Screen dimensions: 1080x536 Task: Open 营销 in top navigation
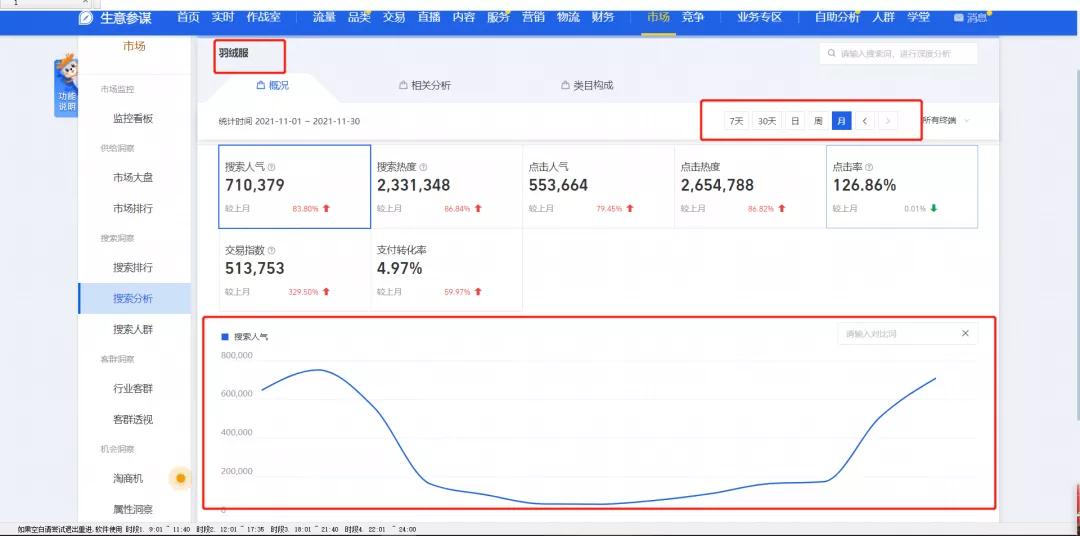point(533,17)
